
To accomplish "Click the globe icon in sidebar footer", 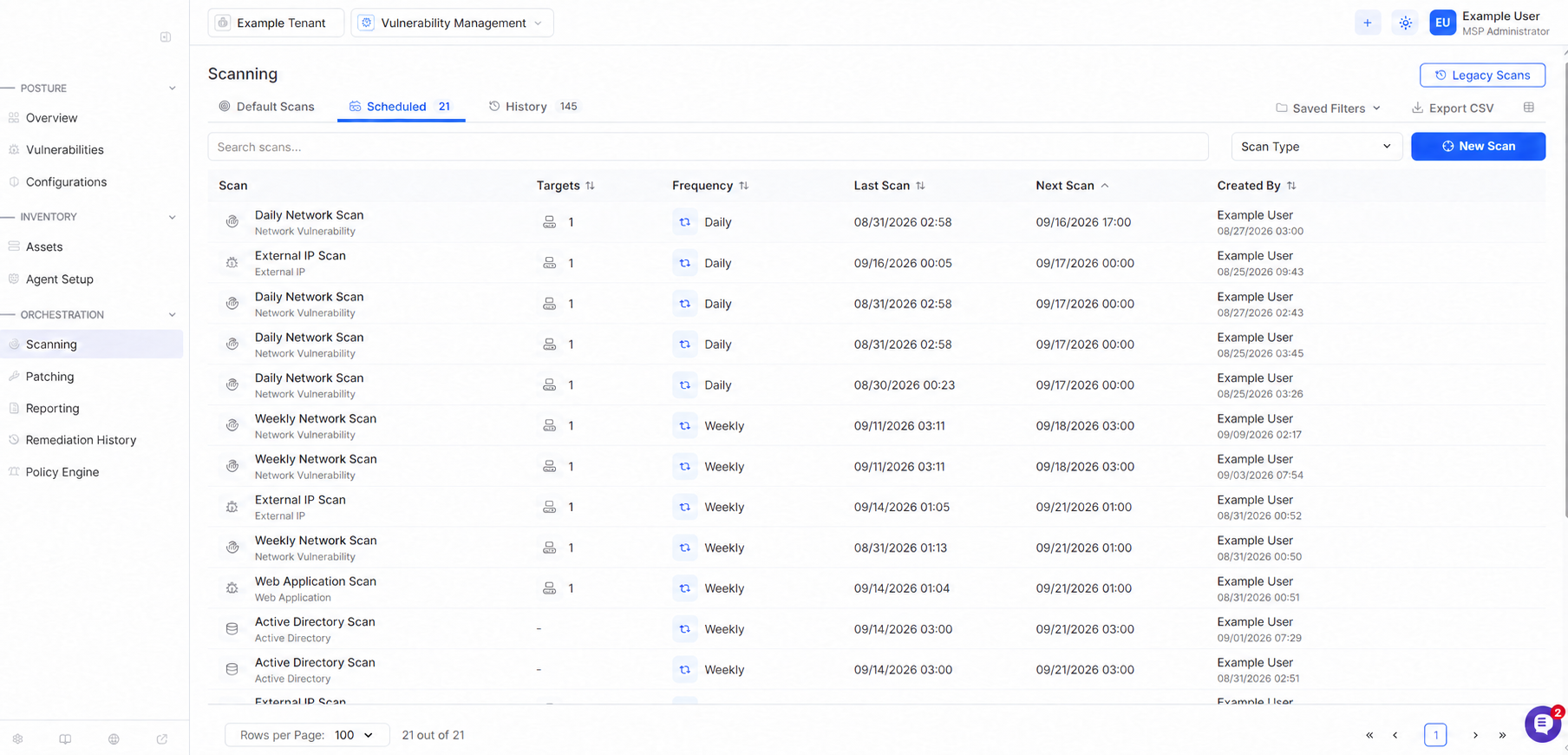I will (114, 739).
